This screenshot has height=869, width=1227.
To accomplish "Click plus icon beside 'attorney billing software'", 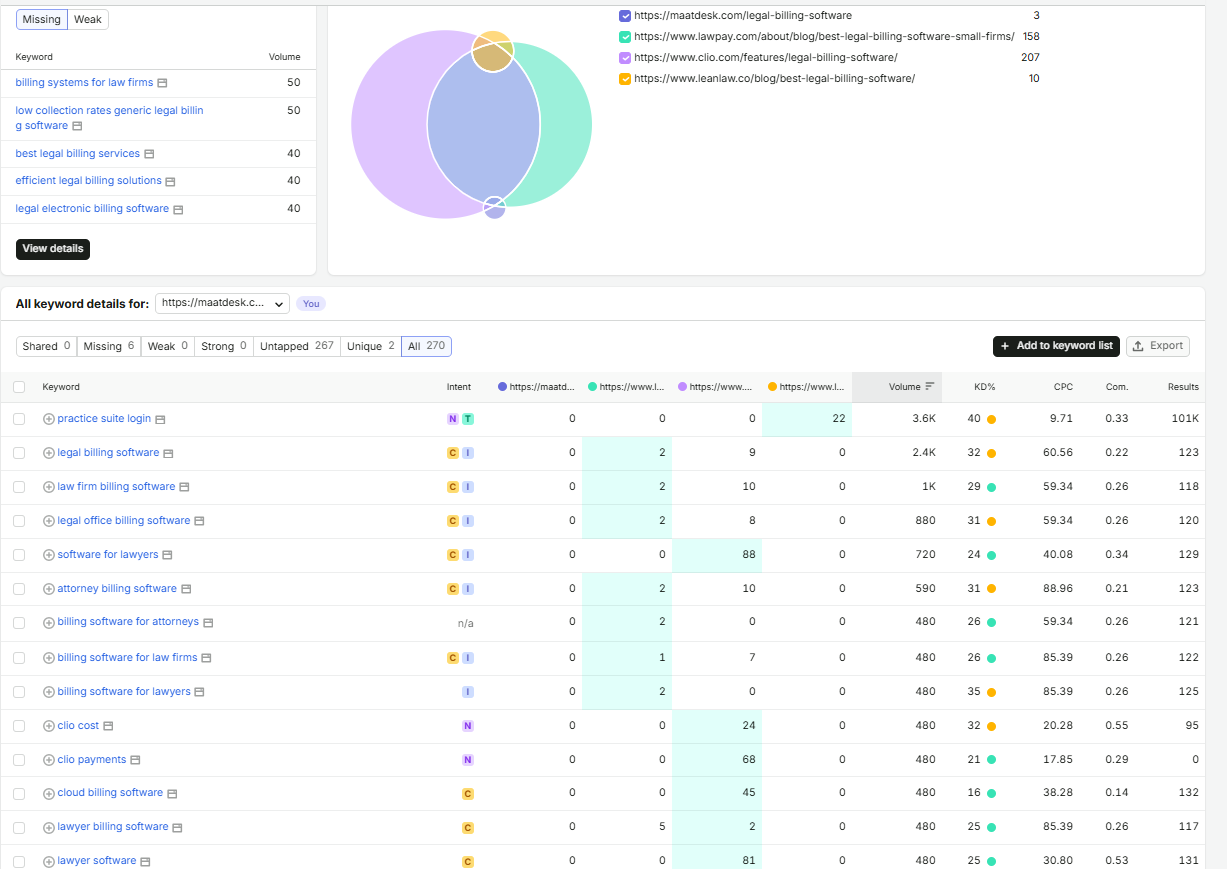I will click(x=48, y=589).
